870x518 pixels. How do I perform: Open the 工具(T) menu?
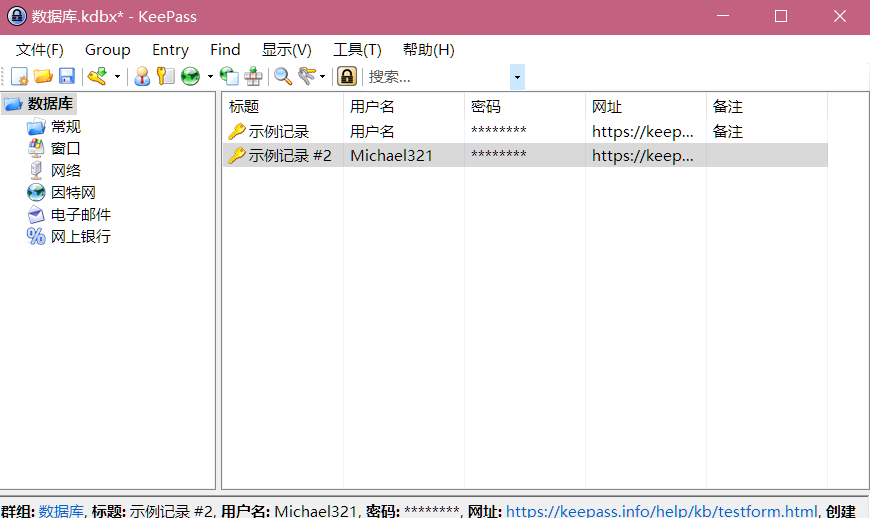point(357,50)
